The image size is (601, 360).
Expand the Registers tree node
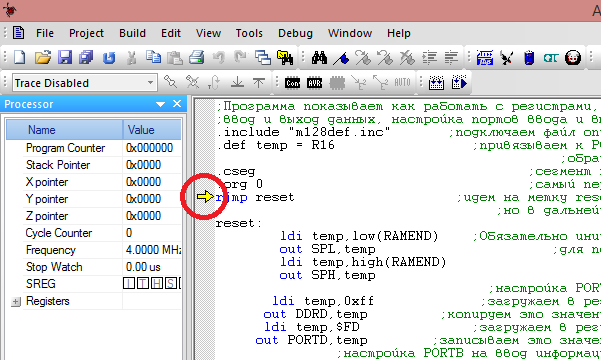tap(15, 302)
